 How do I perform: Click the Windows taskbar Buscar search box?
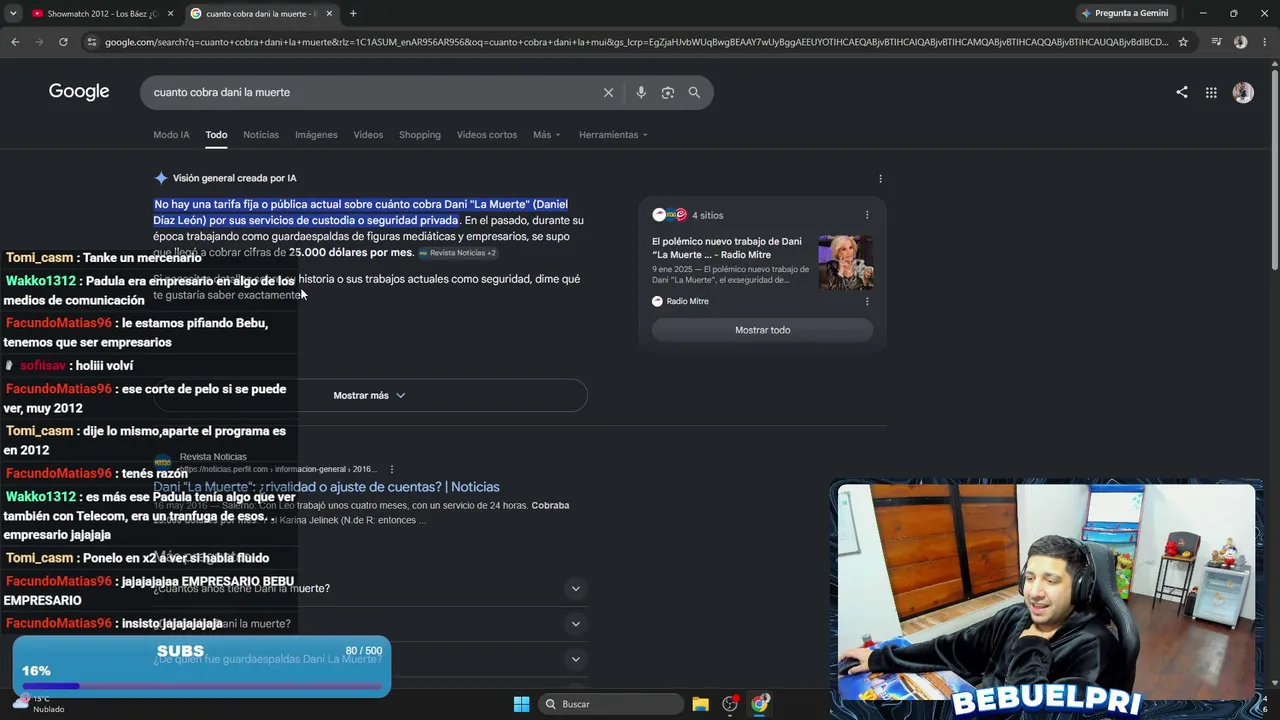pos(610,704)
